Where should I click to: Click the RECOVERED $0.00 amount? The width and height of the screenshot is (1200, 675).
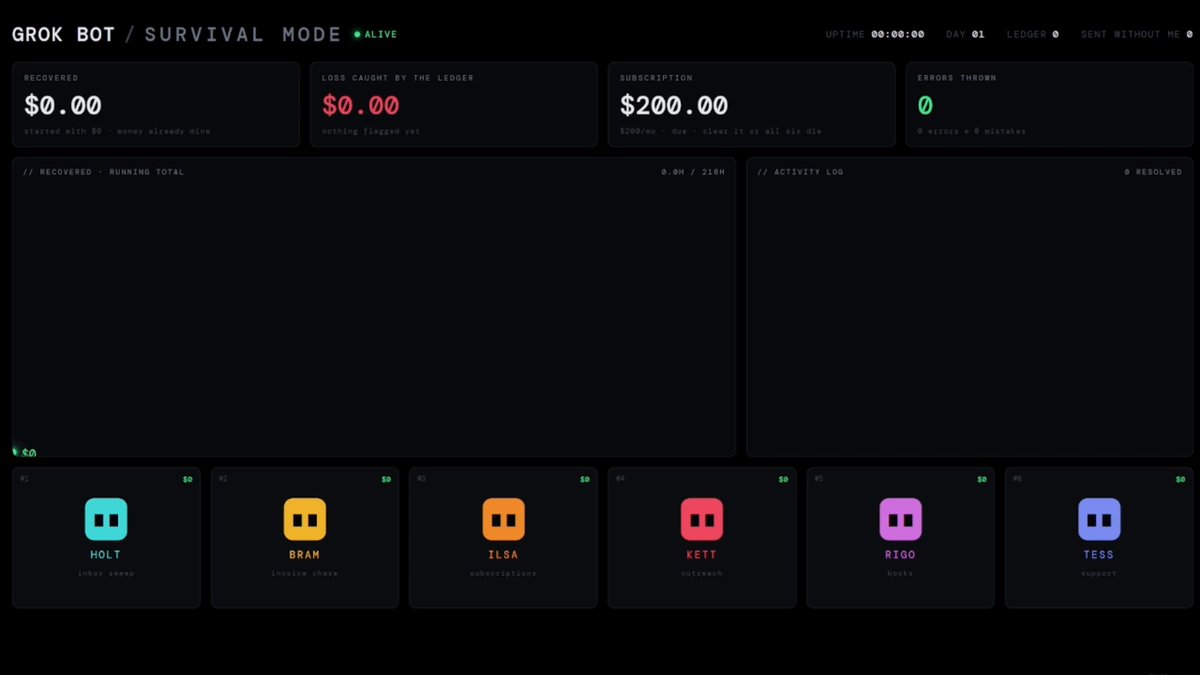point(63,105)
